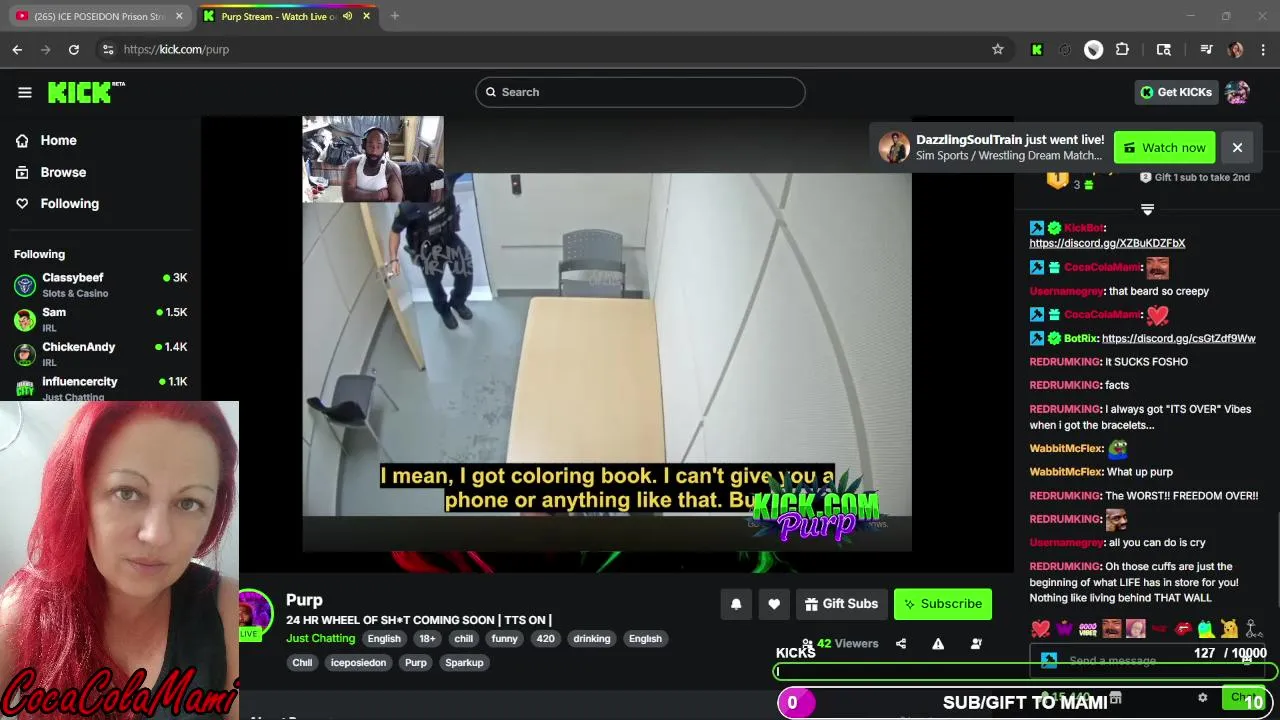Open a new browser tab
1280x720 pixels.
pyautogui.click(x=395, y=16)
